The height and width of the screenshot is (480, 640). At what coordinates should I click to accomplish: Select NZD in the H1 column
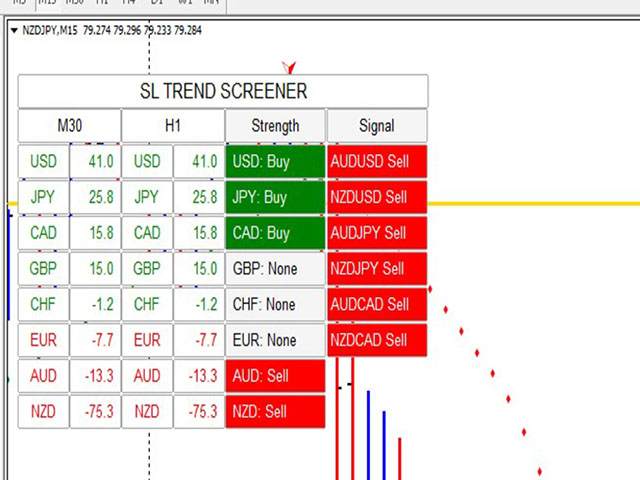(x=147, y=411)
